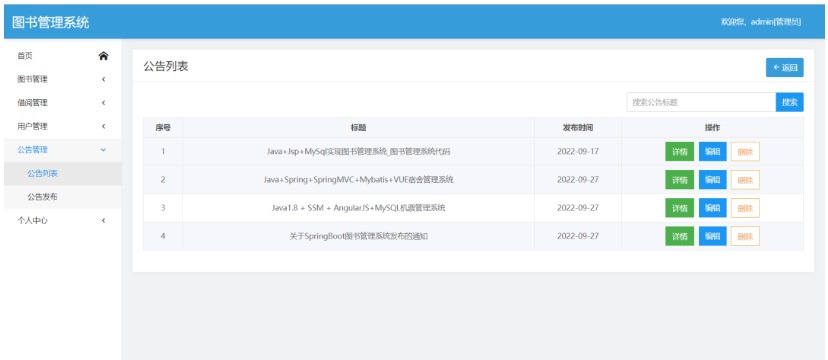This screenshot has width=828, height=360.
Task: Expand the 借阅管理 menu chevron
Action: tap(104, 102)
